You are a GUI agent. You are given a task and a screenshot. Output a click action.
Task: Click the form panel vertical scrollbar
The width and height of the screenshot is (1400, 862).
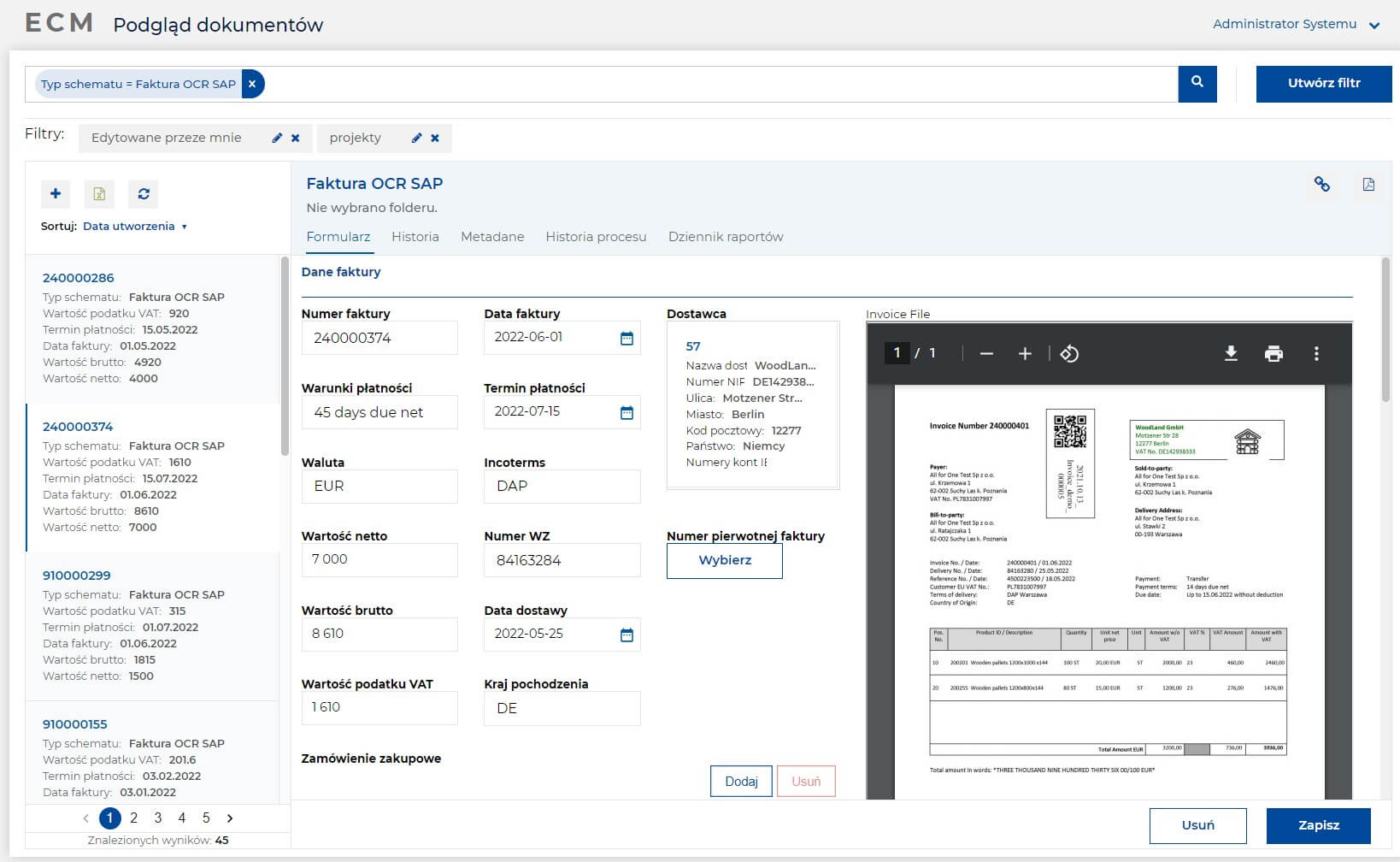pos(1385,329)
